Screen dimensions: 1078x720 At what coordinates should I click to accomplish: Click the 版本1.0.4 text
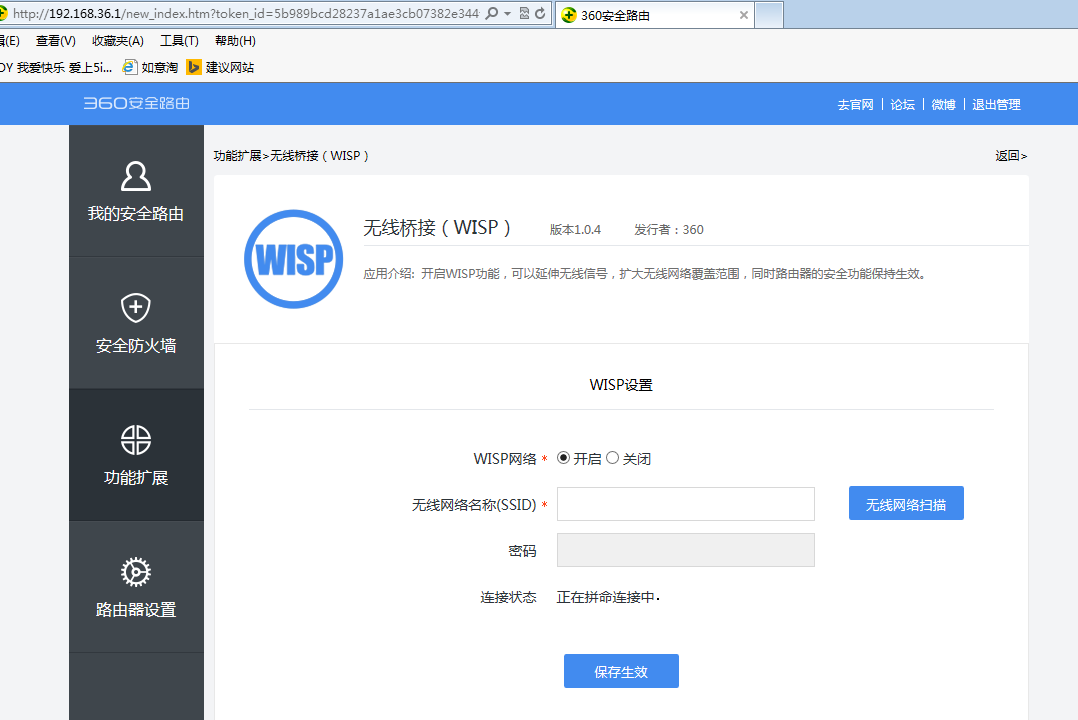click(575, 230)
